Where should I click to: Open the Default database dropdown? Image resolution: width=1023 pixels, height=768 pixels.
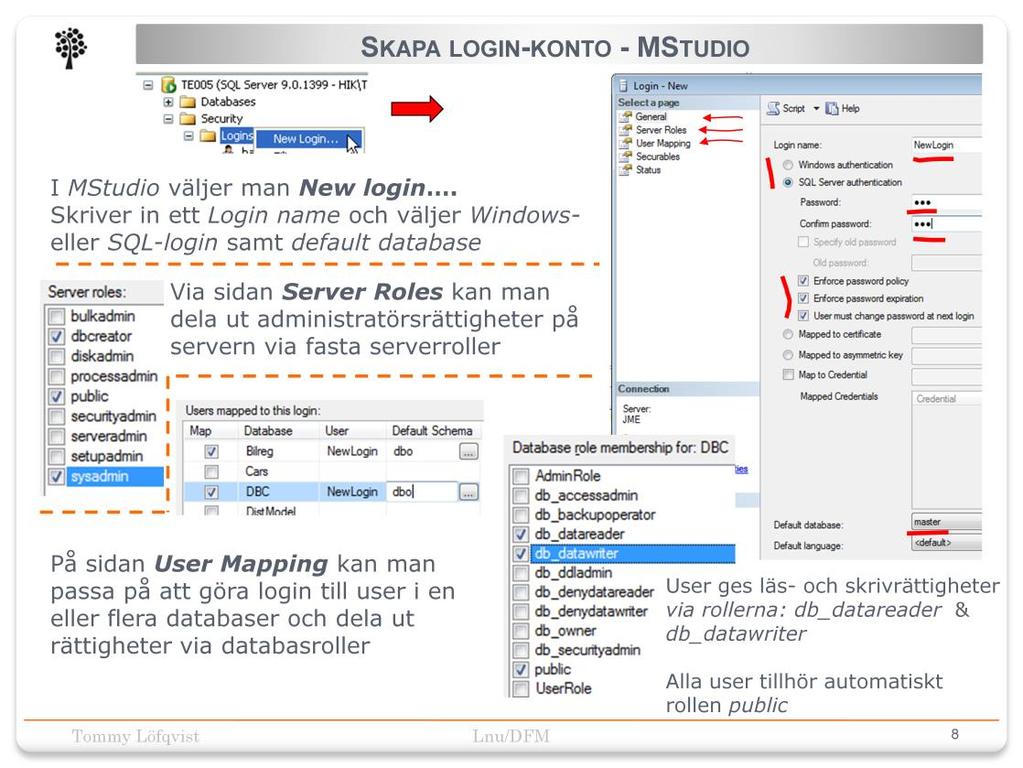coord(946,522)
